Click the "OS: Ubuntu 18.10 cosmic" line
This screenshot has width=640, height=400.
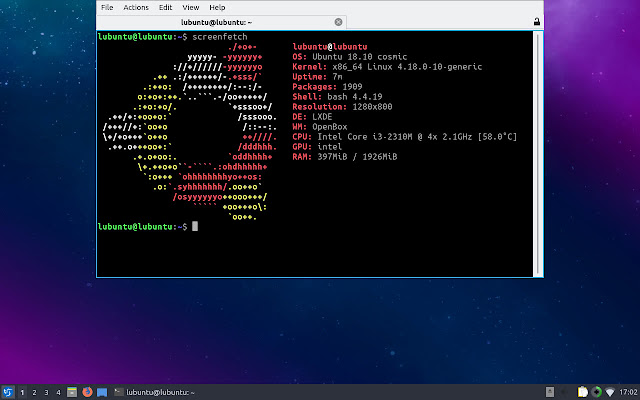[349, 57]
